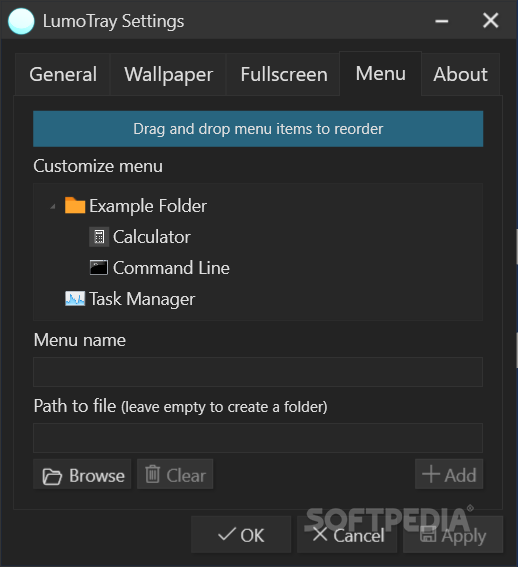Image resolution: width=518 pixels, height=567 pixels.
Task: Collapse the Example Folder tree node
Action: [53, 207]
